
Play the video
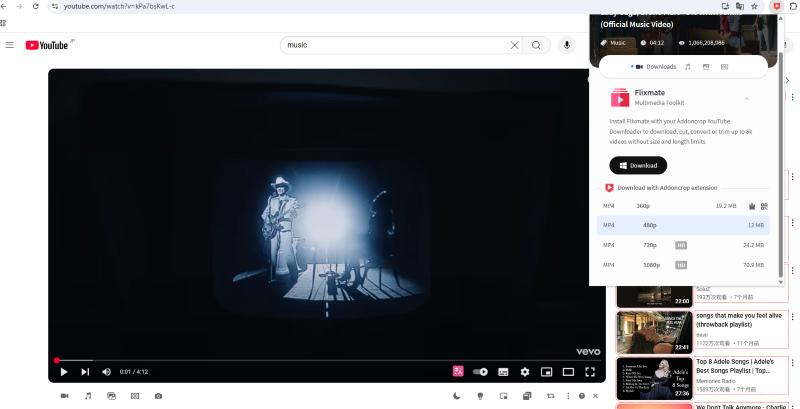point(64,372)
